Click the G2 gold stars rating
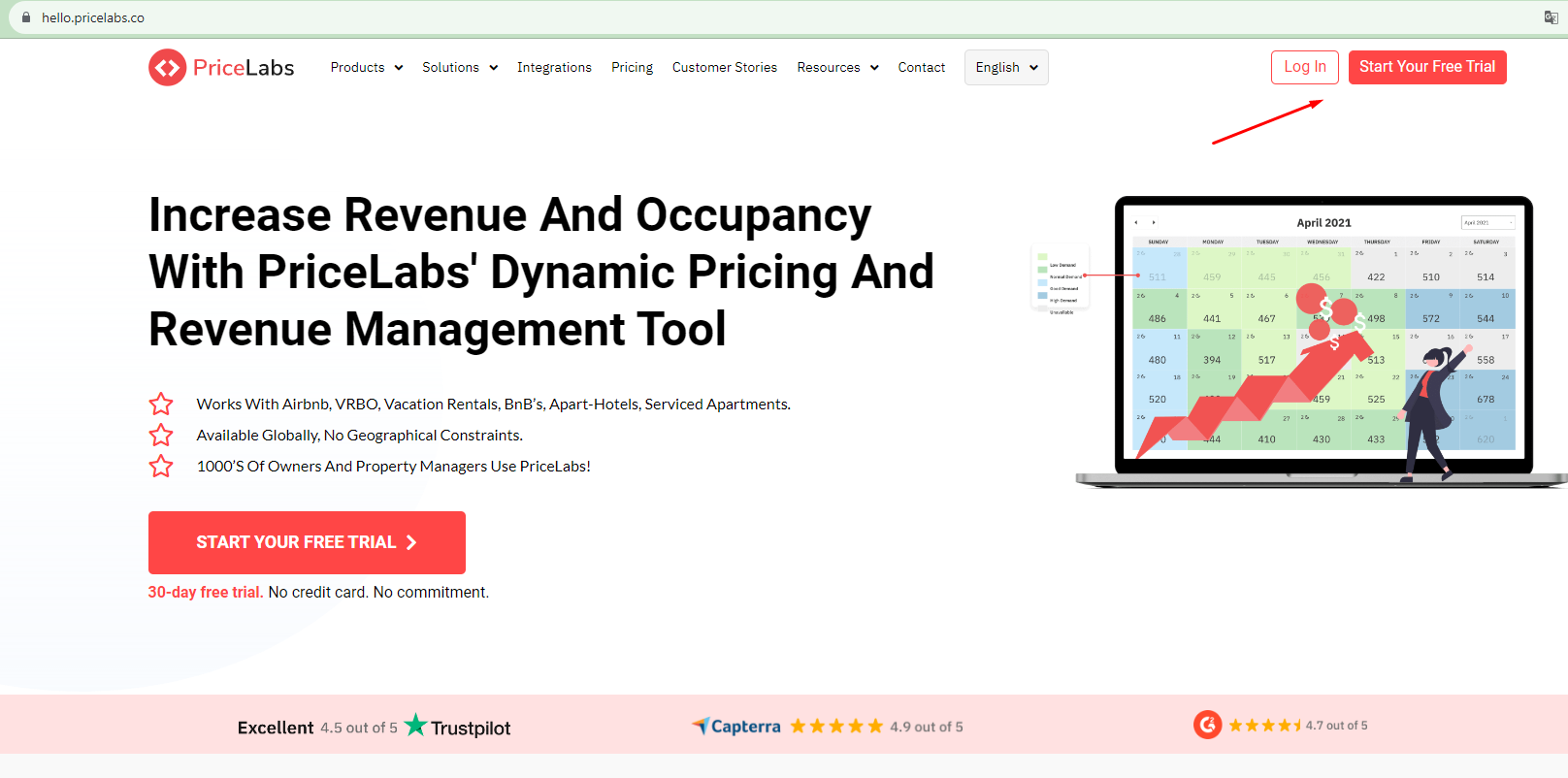 point(1265,726)
